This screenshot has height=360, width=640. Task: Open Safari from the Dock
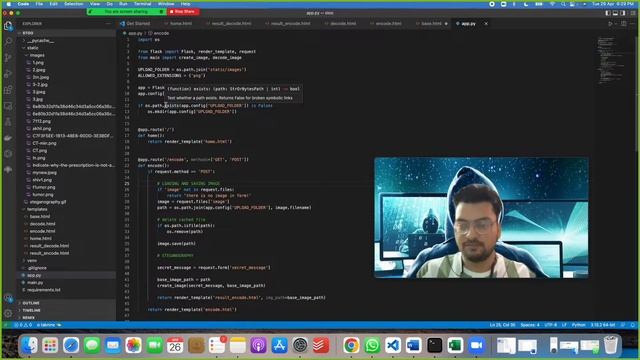point(71,345)
